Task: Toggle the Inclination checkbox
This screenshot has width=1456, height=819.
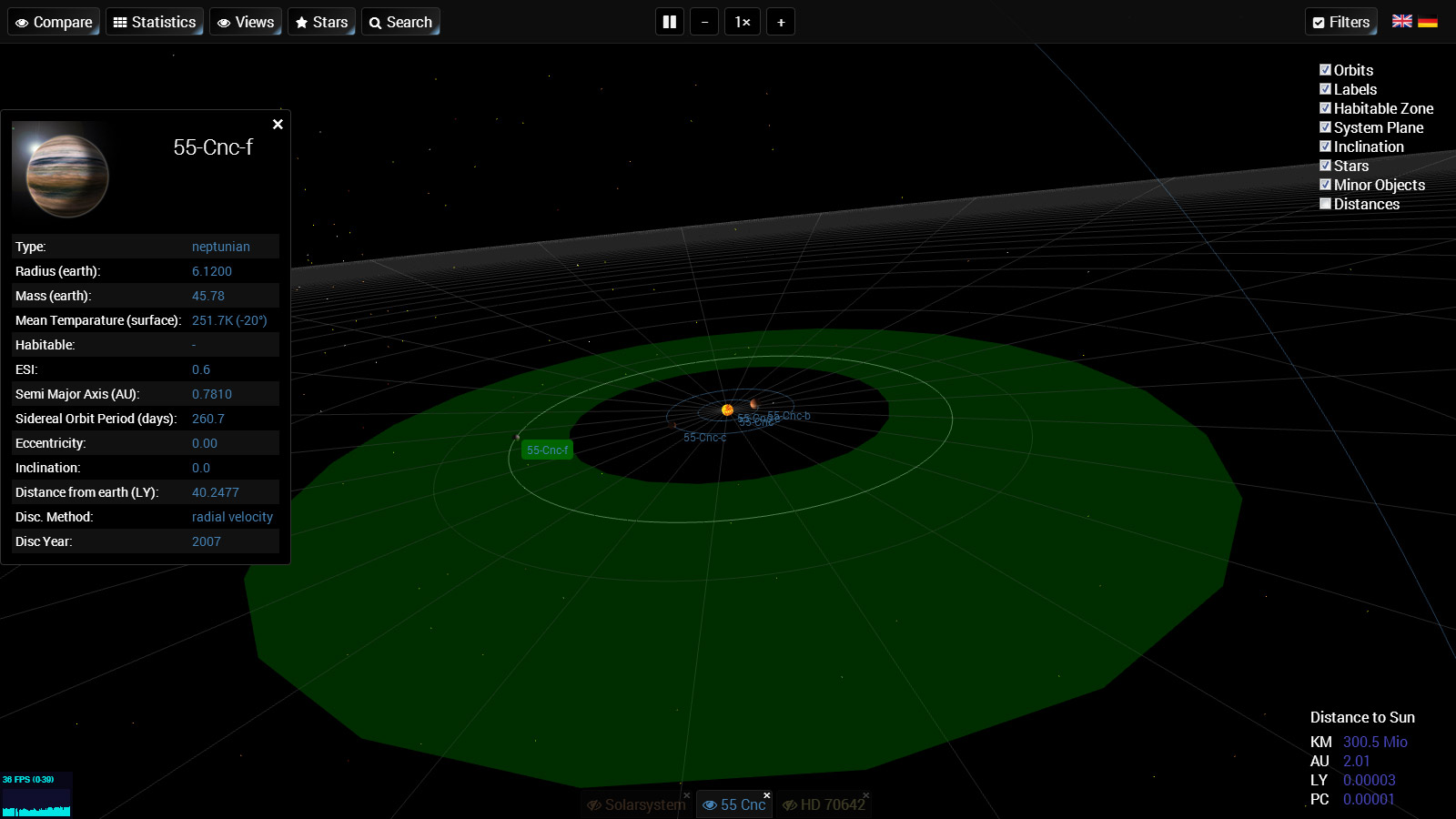Action: coord(1326,147)
